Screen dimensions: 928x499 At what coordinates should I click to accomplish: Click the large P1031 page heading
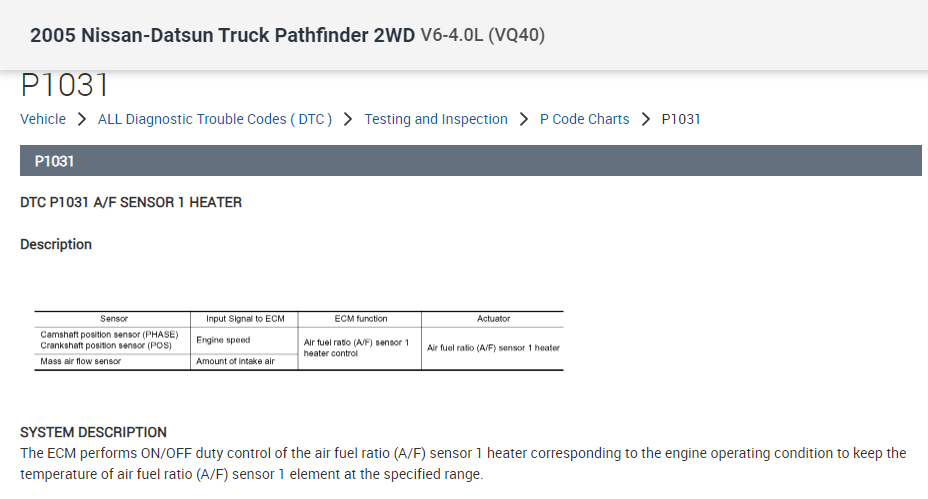tap(65, 86)
